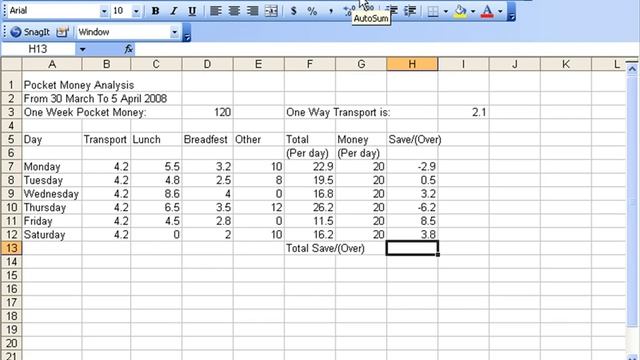Open the Name Box dropdown arrow
This screenshot has height=360, width=640.
tap(82, 49)
